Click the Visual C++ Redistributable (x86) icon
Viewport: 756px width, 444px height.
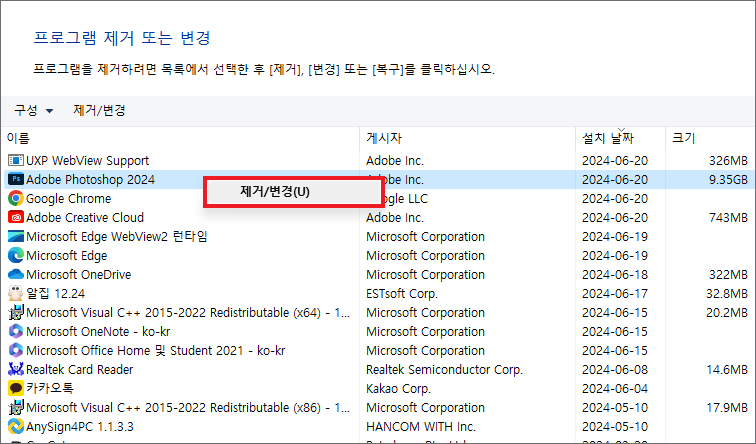point(16,407)
